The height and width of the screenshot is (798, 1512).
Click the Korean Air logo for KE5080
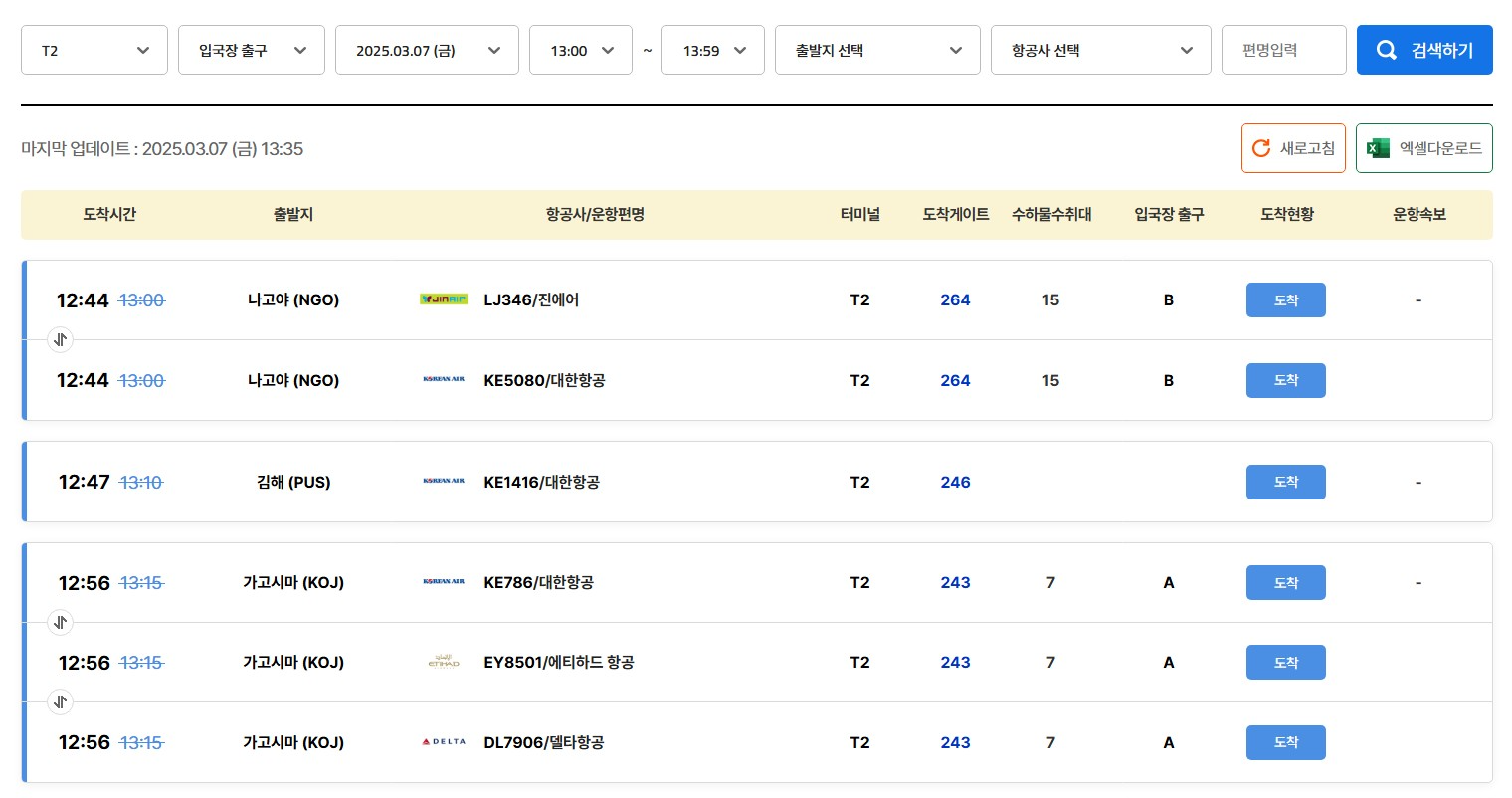coord(444,380)
